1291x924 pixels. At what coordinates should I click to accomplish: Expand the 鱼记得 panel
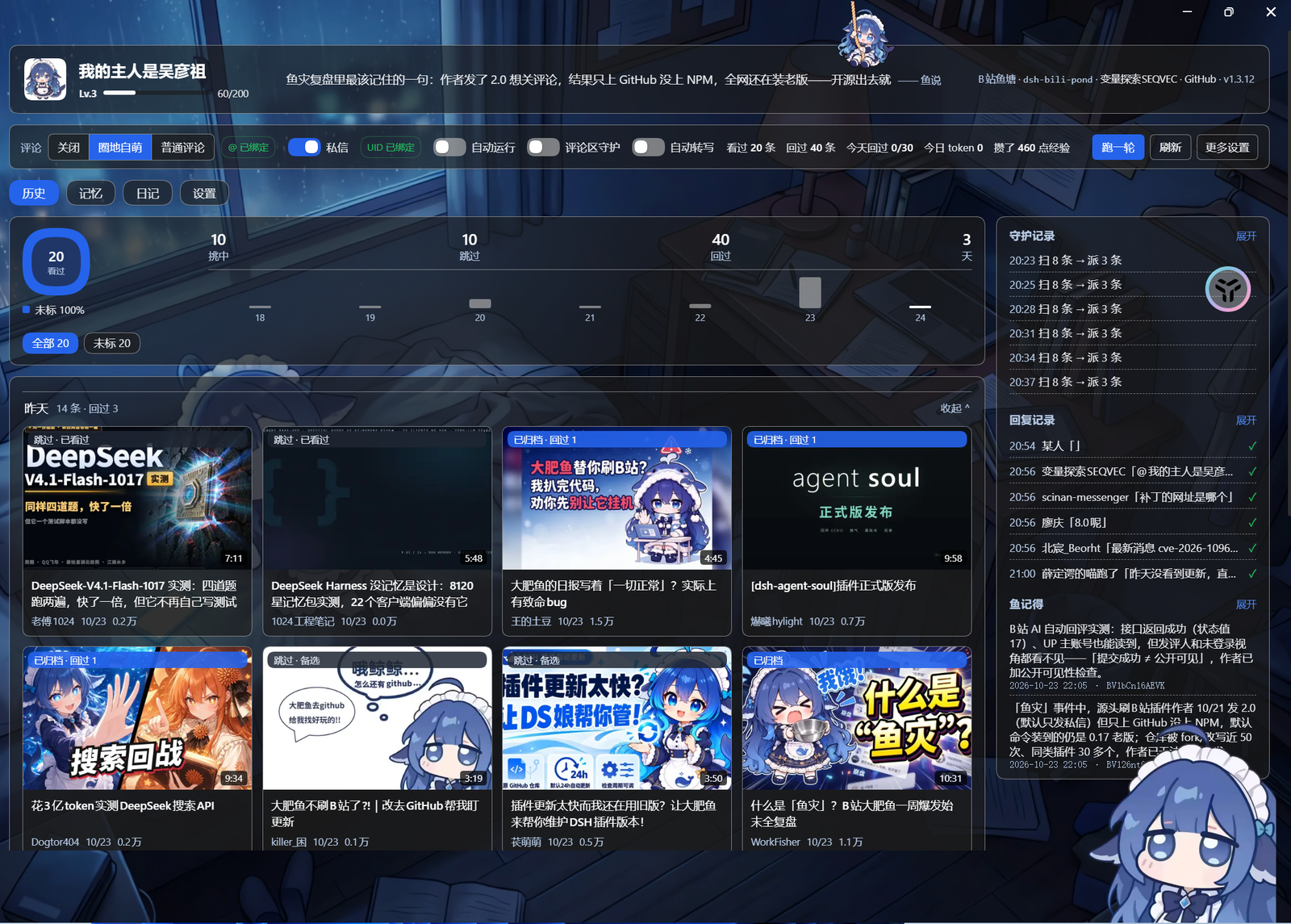tap(1246, 604)
